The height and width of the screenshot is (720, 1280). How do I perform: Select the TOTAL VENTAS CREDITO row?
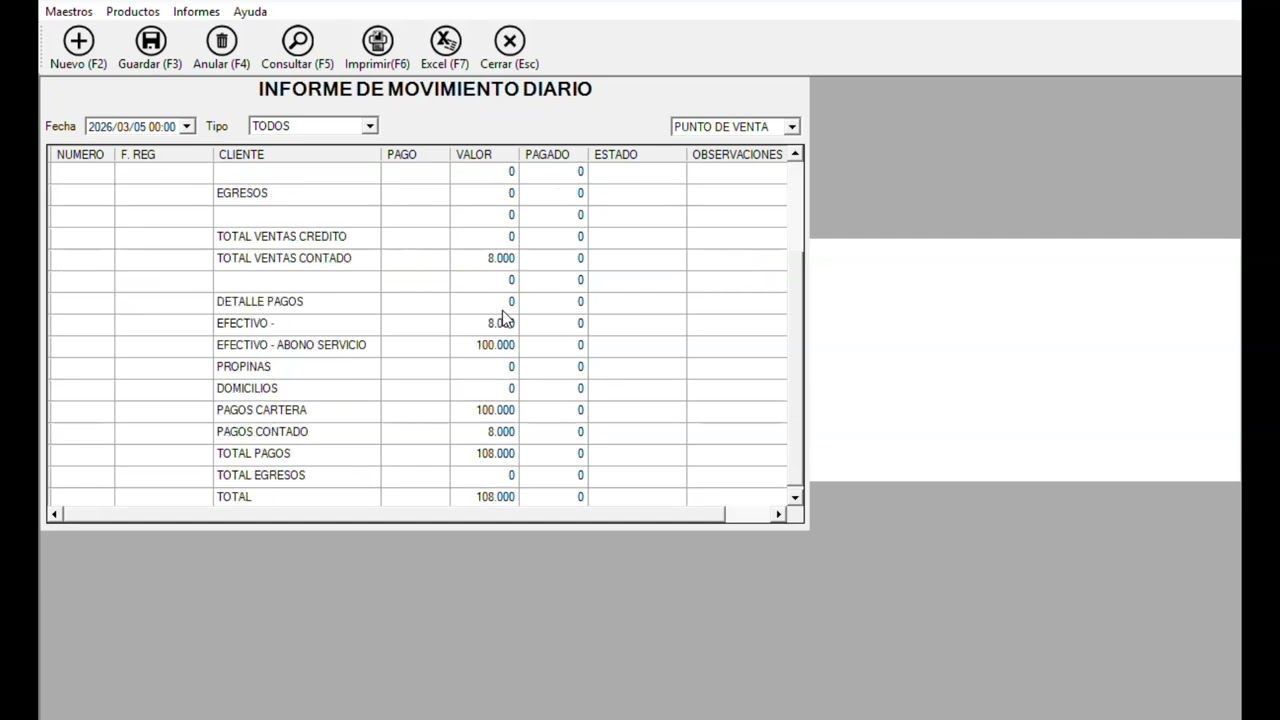pos(417,237)
